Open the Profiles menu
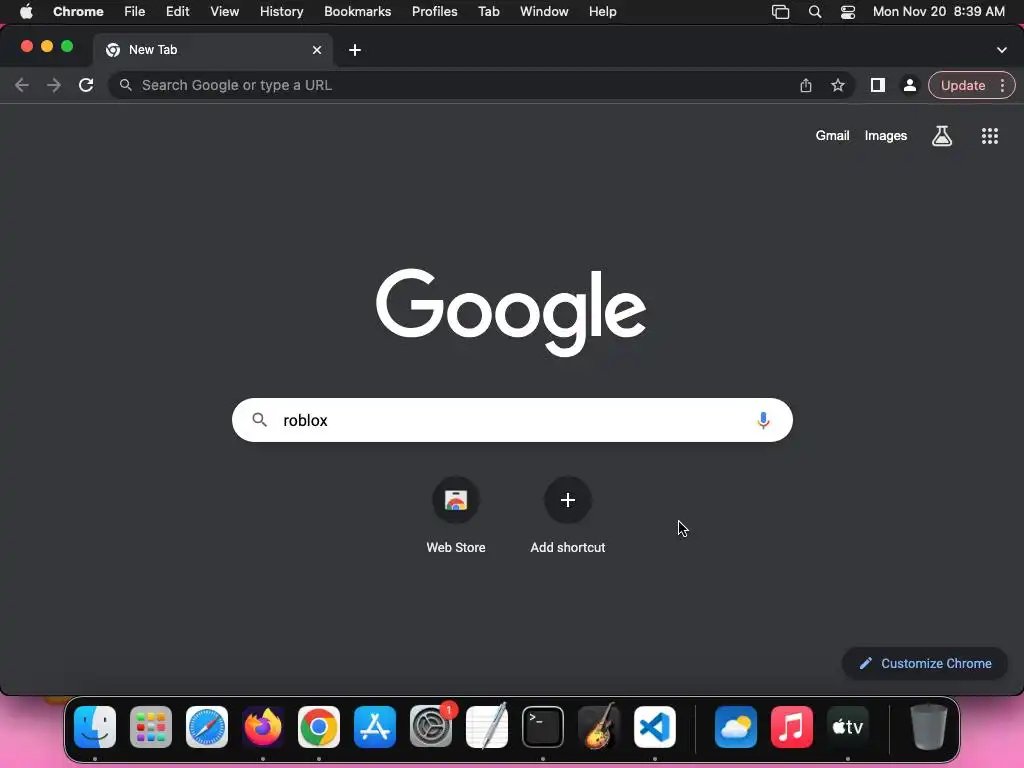Screen dimensions: 1024x768 tap(434, 12)
